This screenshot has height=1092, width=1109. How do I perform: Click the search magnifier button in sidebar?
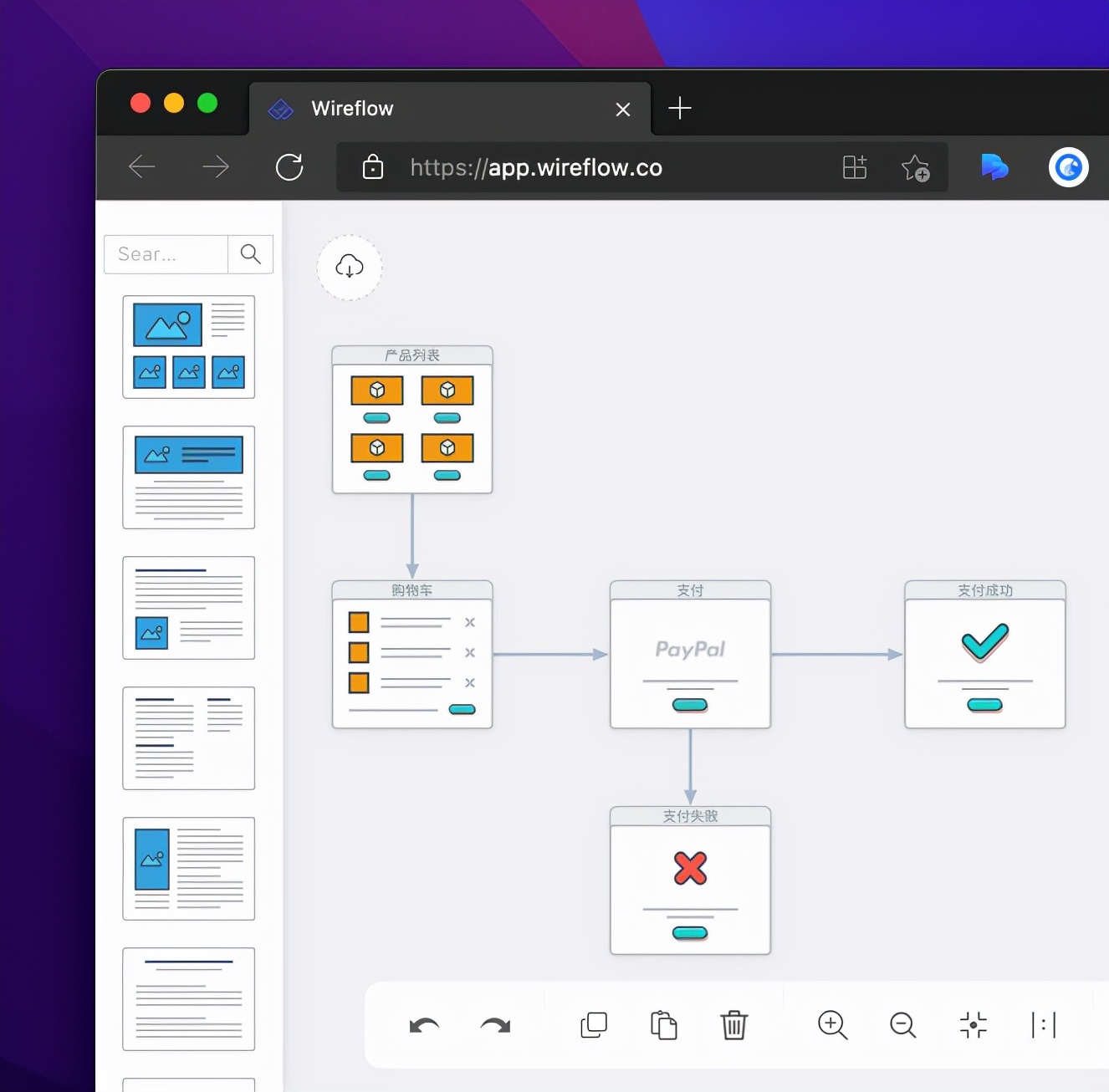pyautogui.click(x=250, y=254)
